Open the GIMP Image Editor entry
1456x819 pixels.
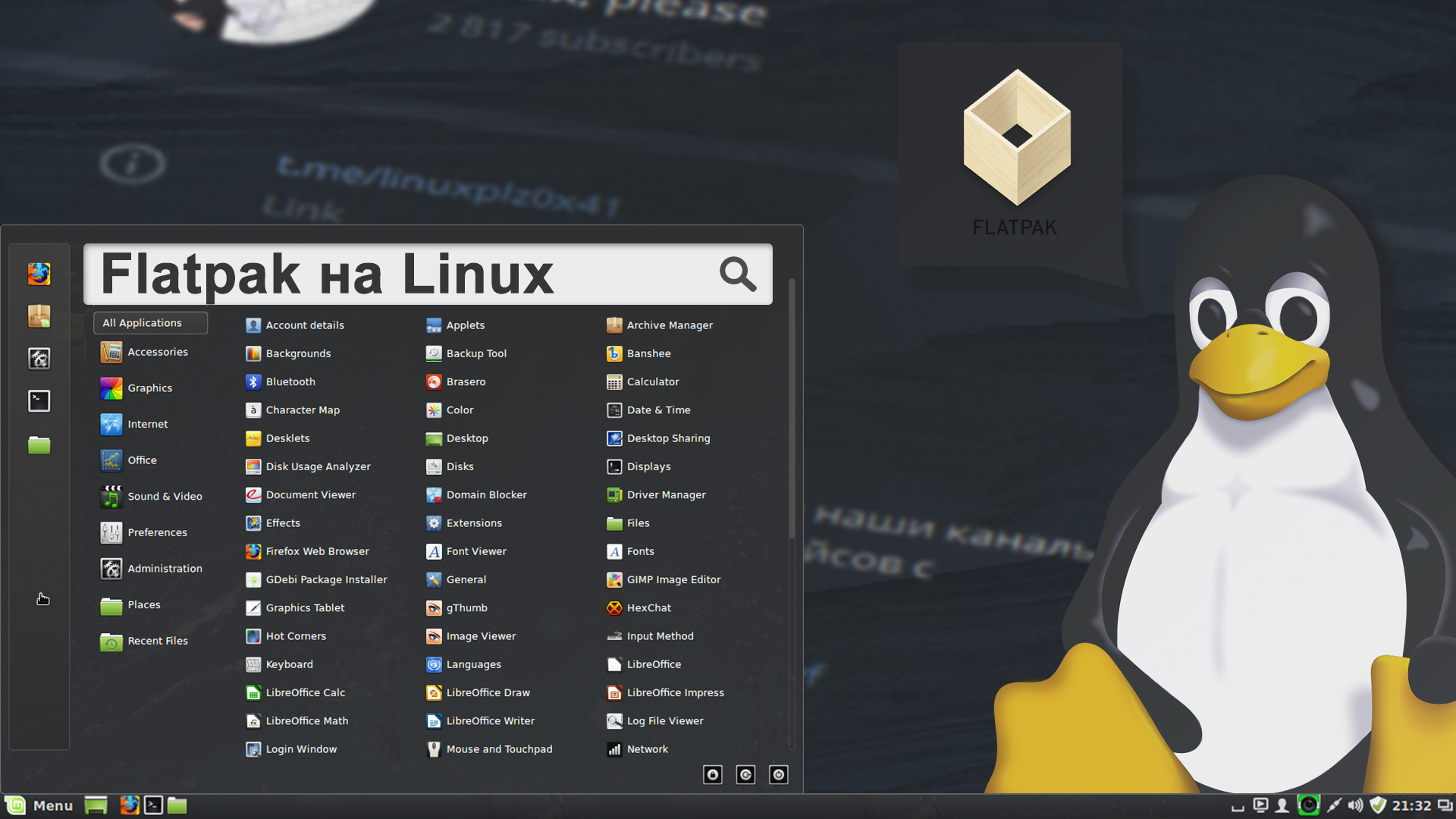(673, 579)
